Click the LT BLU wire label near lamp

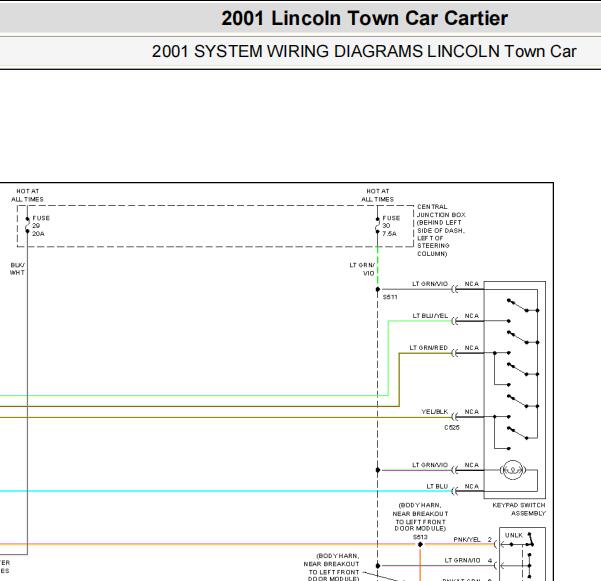pyautogui.click(x=437, y=485)
